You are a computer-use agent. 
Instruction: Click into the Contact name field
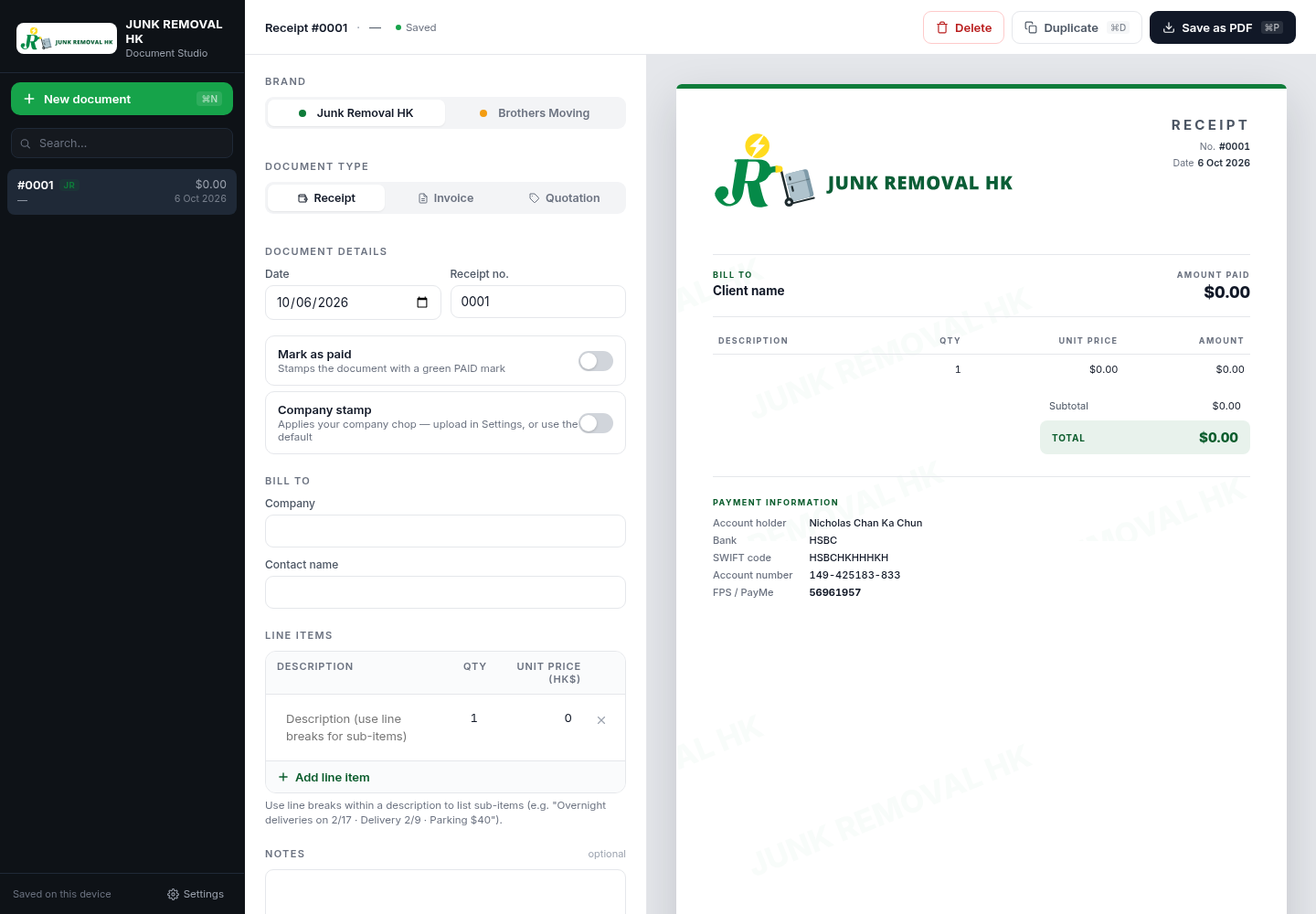(x=445, y=592)
